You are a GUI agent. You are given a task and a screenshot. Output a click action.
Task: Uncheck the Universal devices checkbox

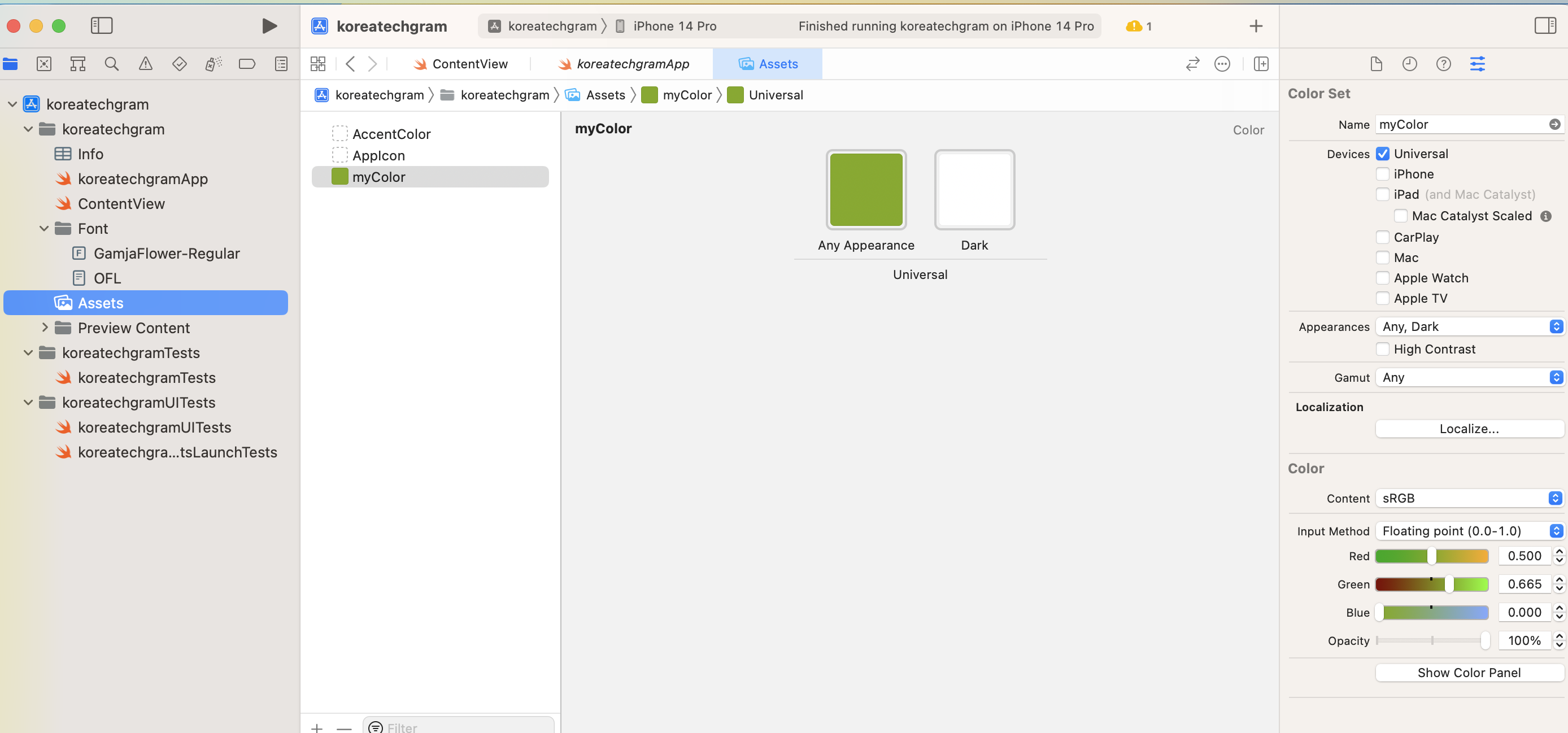1383,154
